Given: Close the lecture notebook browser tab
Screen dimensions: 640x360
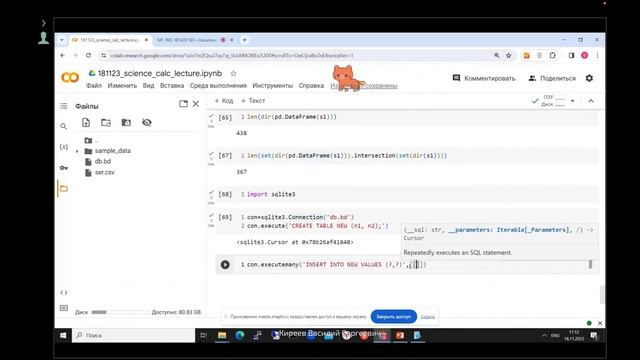Looking at the screenshot, I should tap(146, 40).
